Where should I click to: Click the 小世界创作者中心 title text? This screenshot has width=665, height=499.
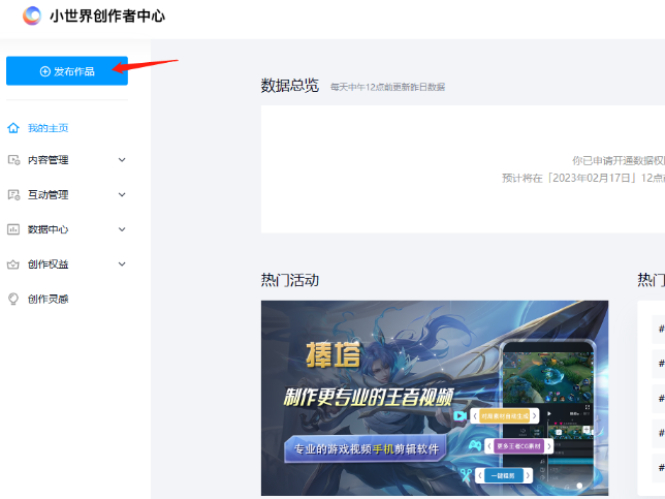pos(107,16)
